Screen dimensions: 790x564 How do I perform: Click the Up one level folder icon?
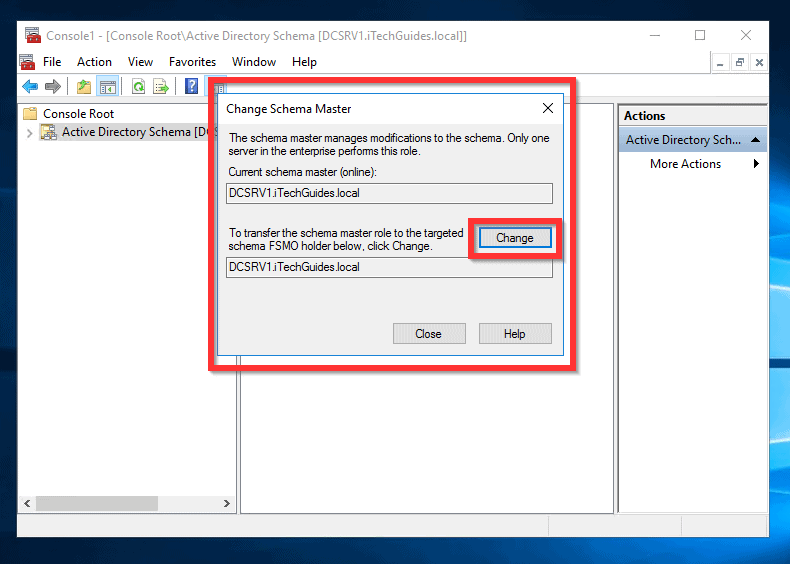(x=84, y=87)
